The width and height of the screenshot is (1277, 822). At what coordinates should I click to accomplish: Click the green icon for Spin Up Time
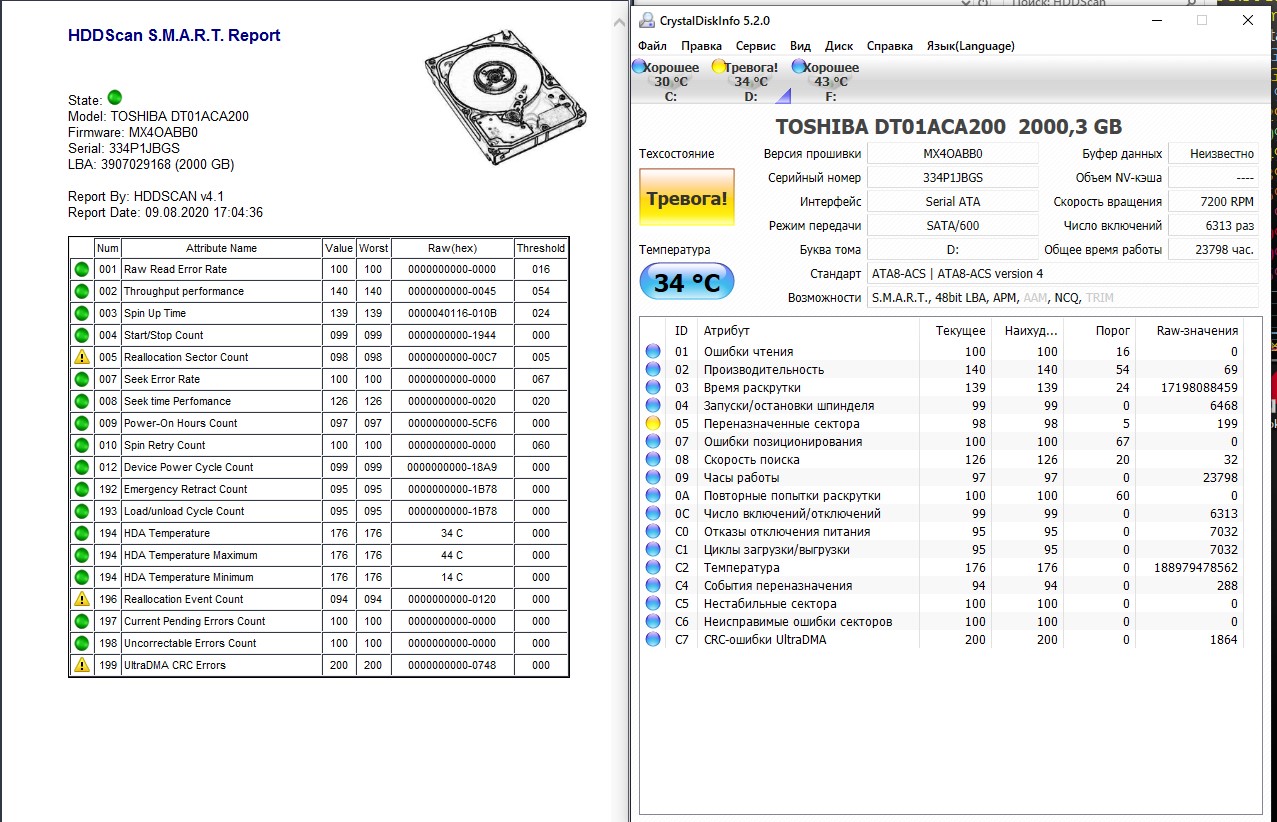(81, 313)
